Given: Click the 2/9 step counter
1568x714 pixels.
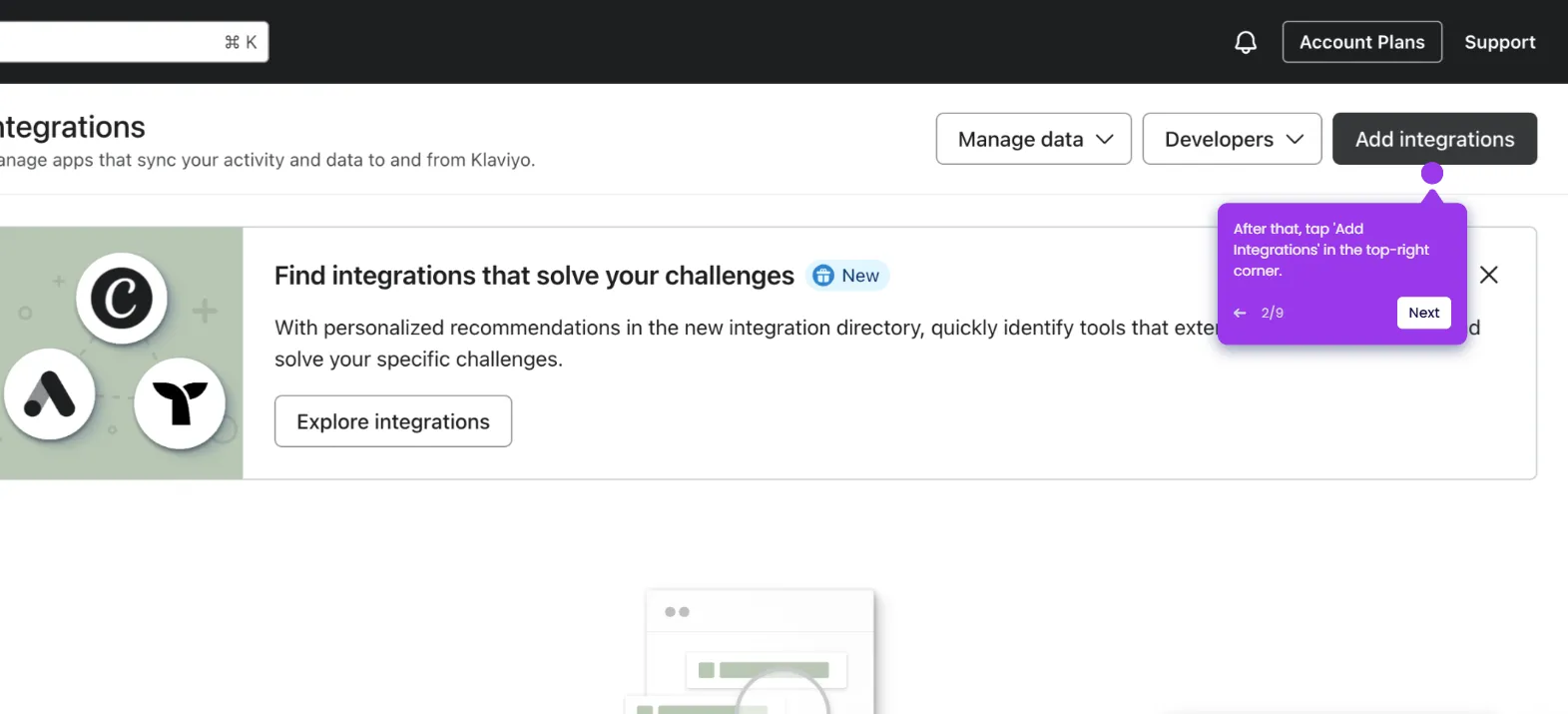Looking at the screenshot, I should click(1272, 313).
